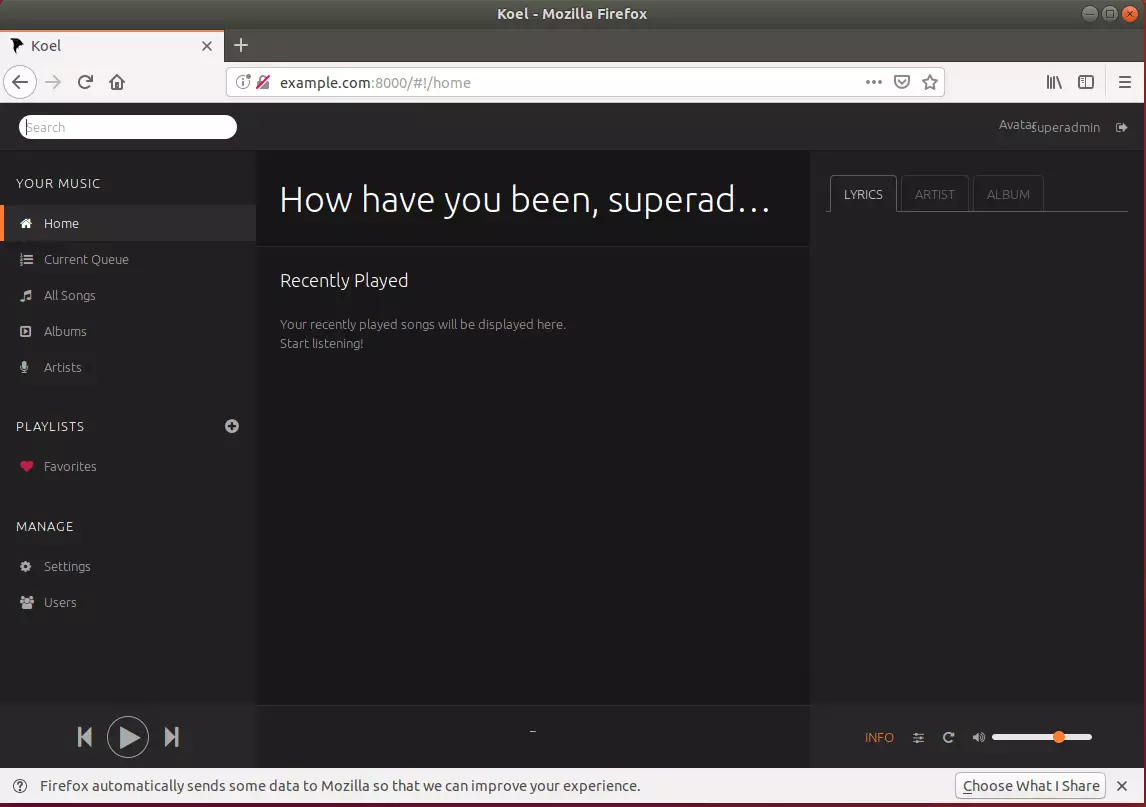1146x807 pixels.
Task: Open the equalizer sliders icon
Action: (x=919, y=738)
